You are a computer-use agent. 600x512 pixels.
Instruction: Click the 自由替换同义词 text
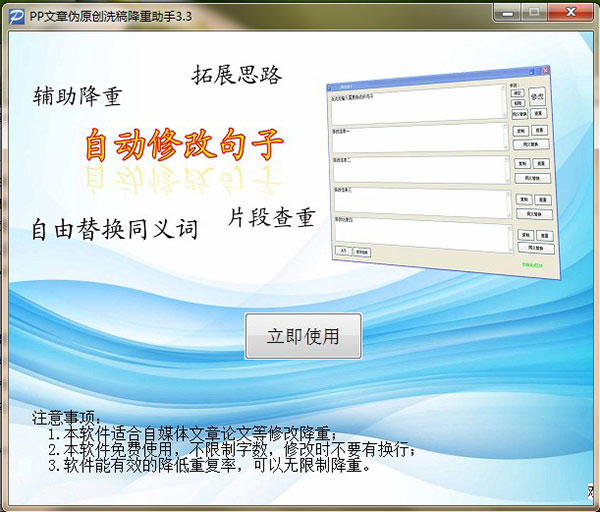tap(115, 229)
